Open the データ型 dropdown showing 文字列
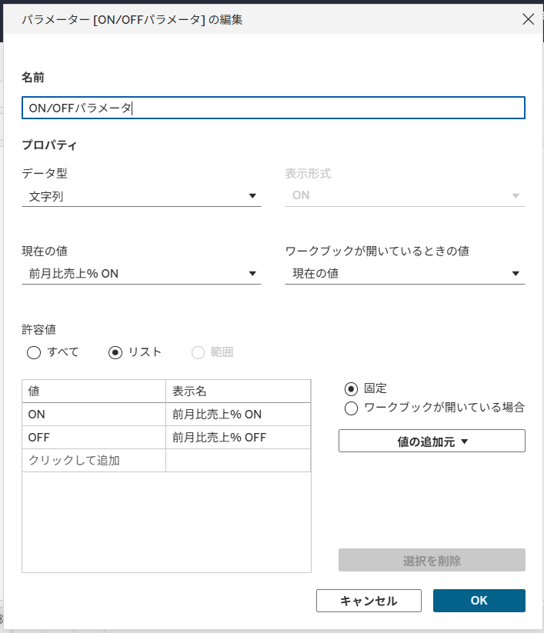 (x=141, y=196)
